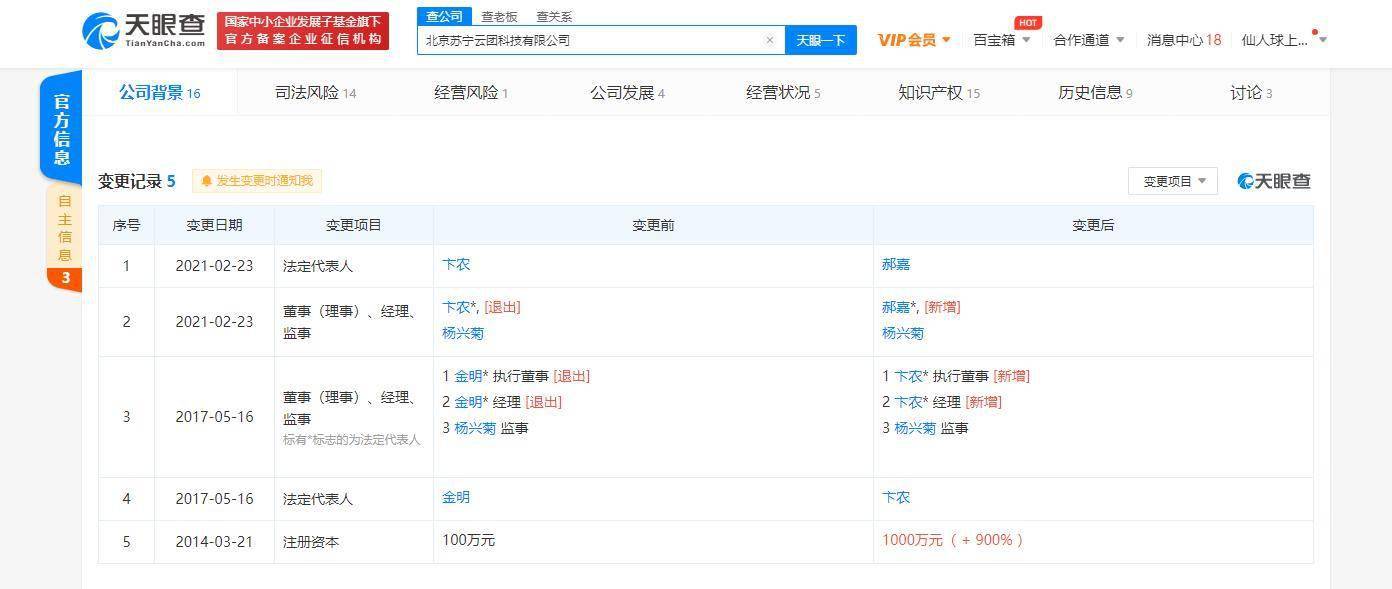
Task: Clear the search box with the X icon
Action: point(769,40)
